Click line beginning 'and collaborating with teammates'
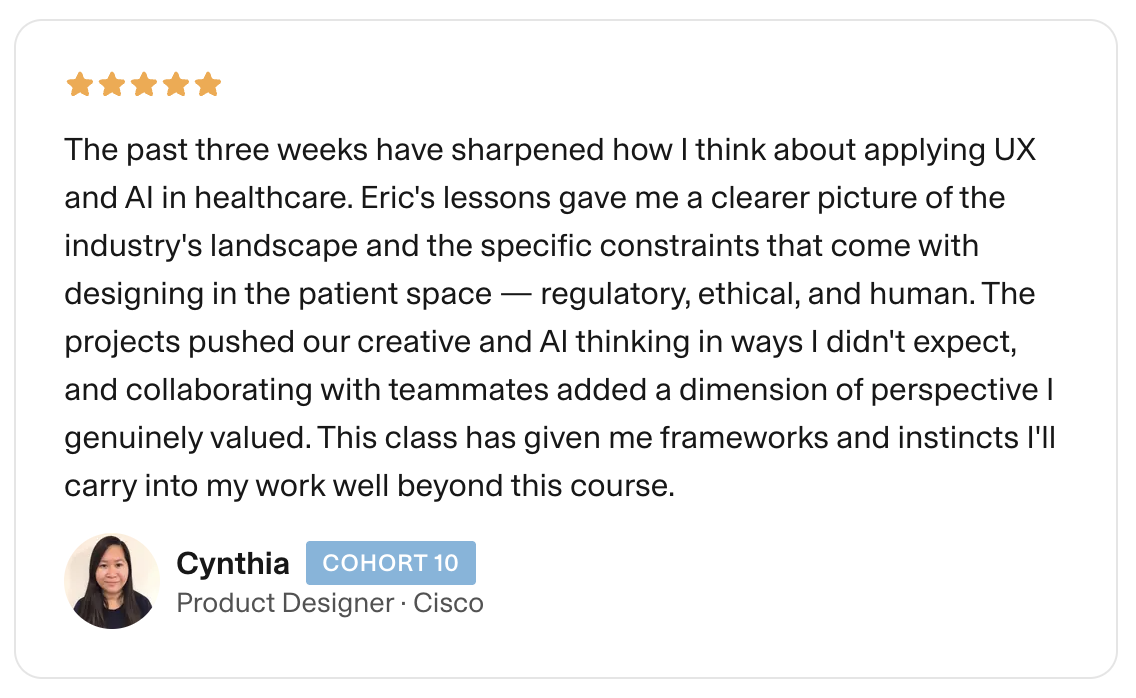Image resolution: width=1136 pixels, height=698 pixels. tap(560, 390)
